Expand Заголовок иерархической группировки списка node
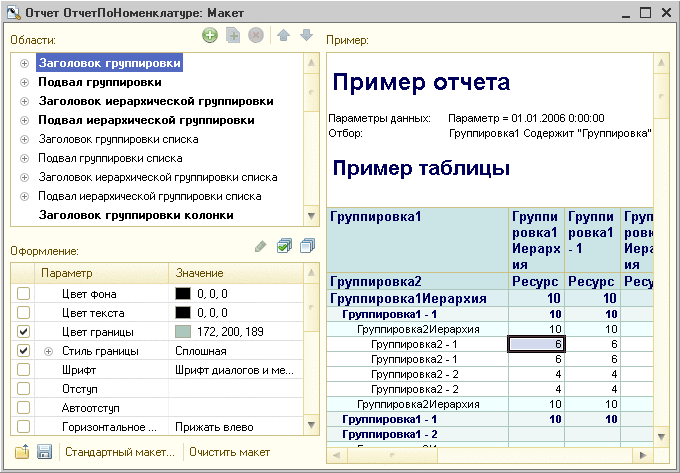This screenshot has width=680, height=473. click(x=24, y=177)
